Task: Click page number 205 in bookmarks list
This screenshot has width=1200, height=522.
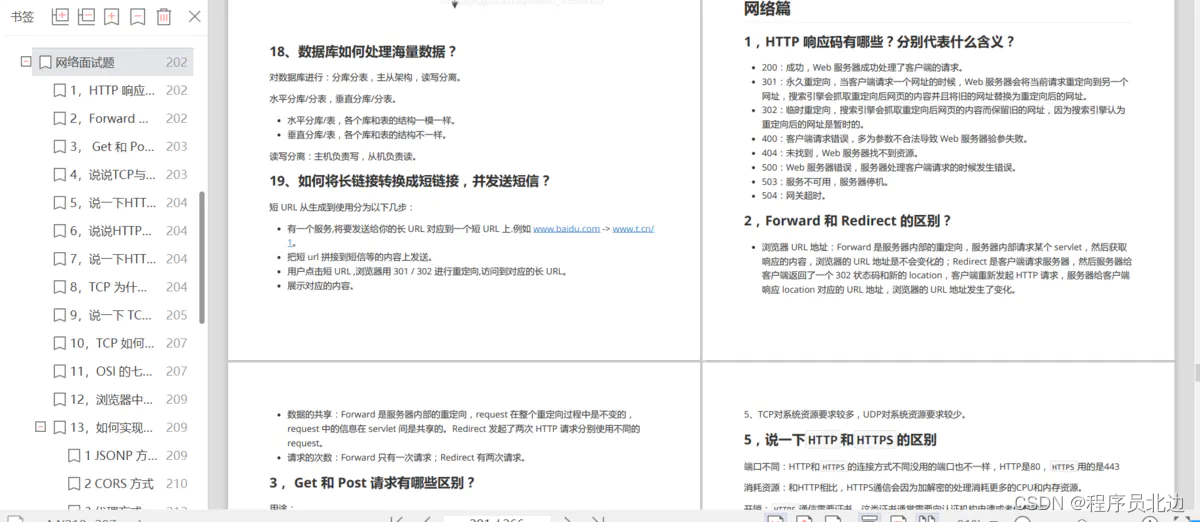Action: coord(176,314)
